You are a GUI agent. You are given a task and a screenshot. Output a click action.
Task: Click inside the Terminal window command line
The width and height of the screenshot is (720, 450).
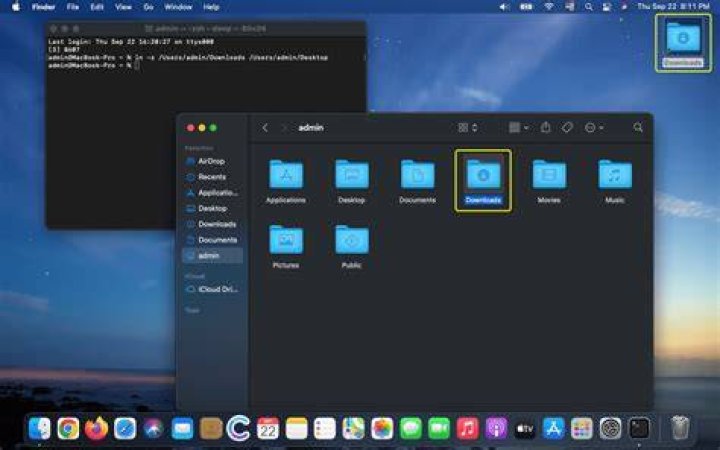click(x=138, y=66)
